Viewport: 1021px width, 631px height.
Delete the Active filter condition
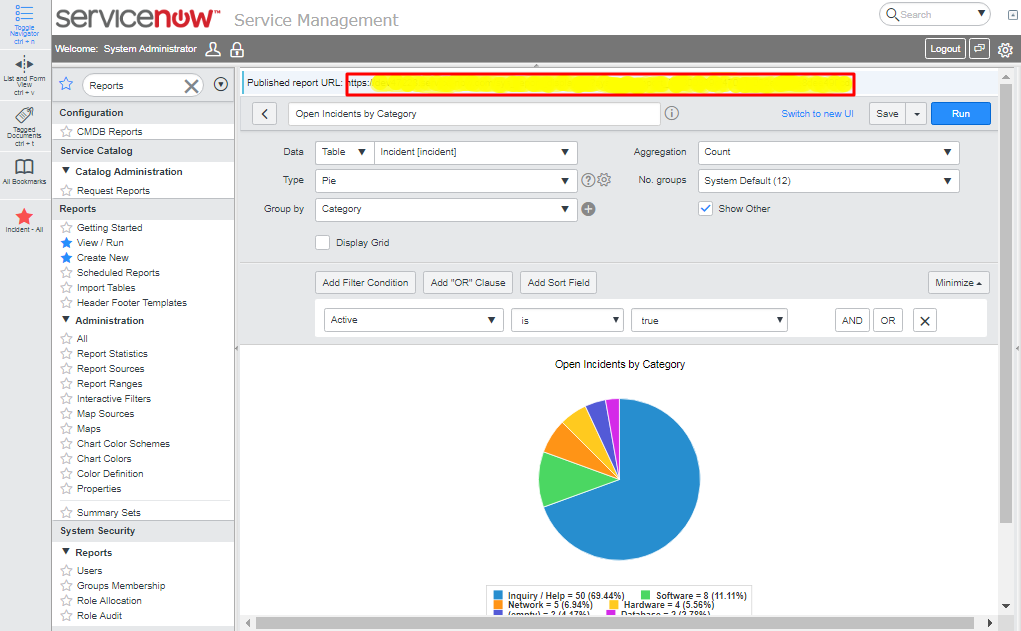point(924,321)
